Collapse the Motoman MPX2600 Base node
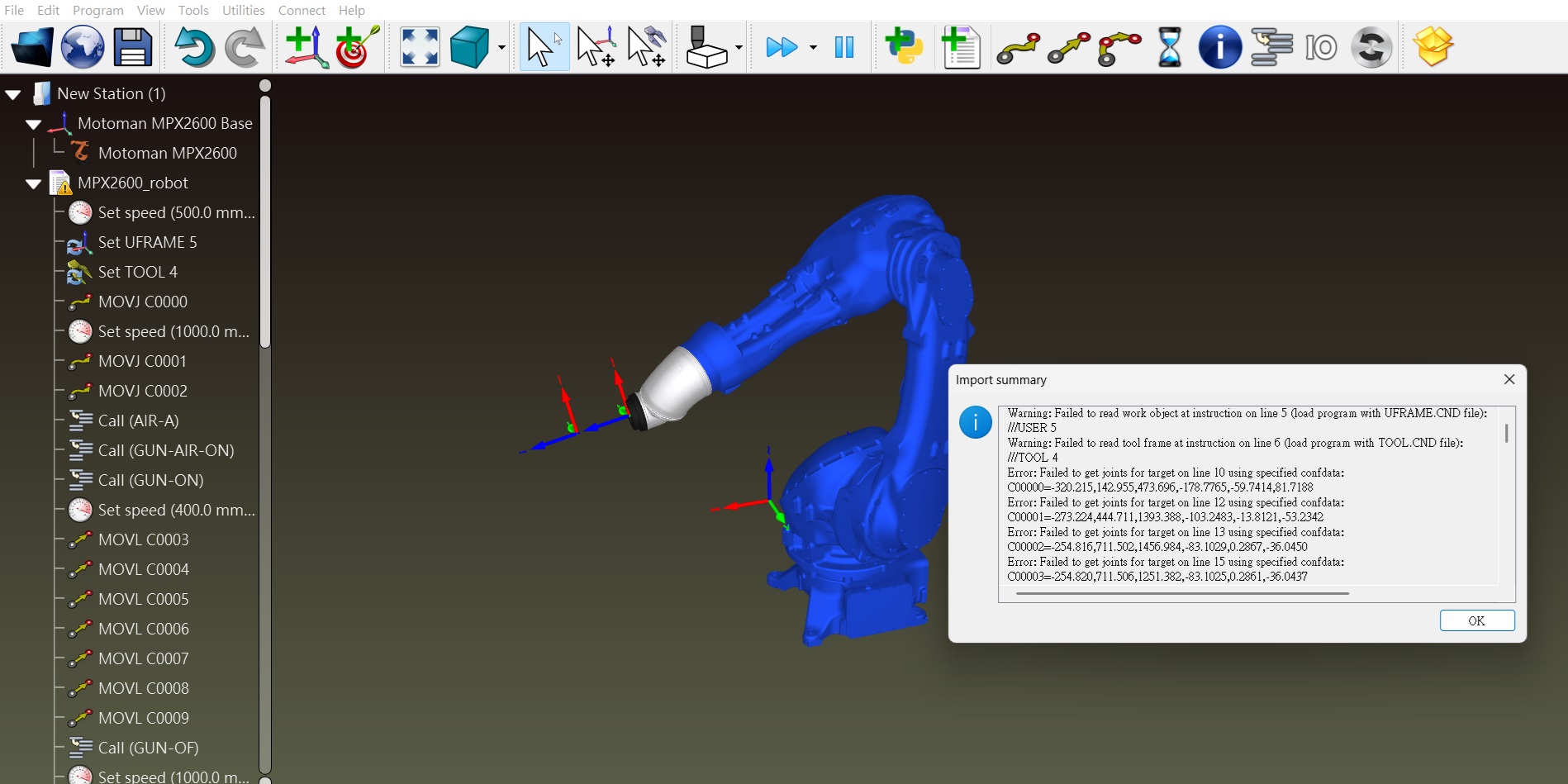This screenshot has height=784, width=1568. coord(33,124)
